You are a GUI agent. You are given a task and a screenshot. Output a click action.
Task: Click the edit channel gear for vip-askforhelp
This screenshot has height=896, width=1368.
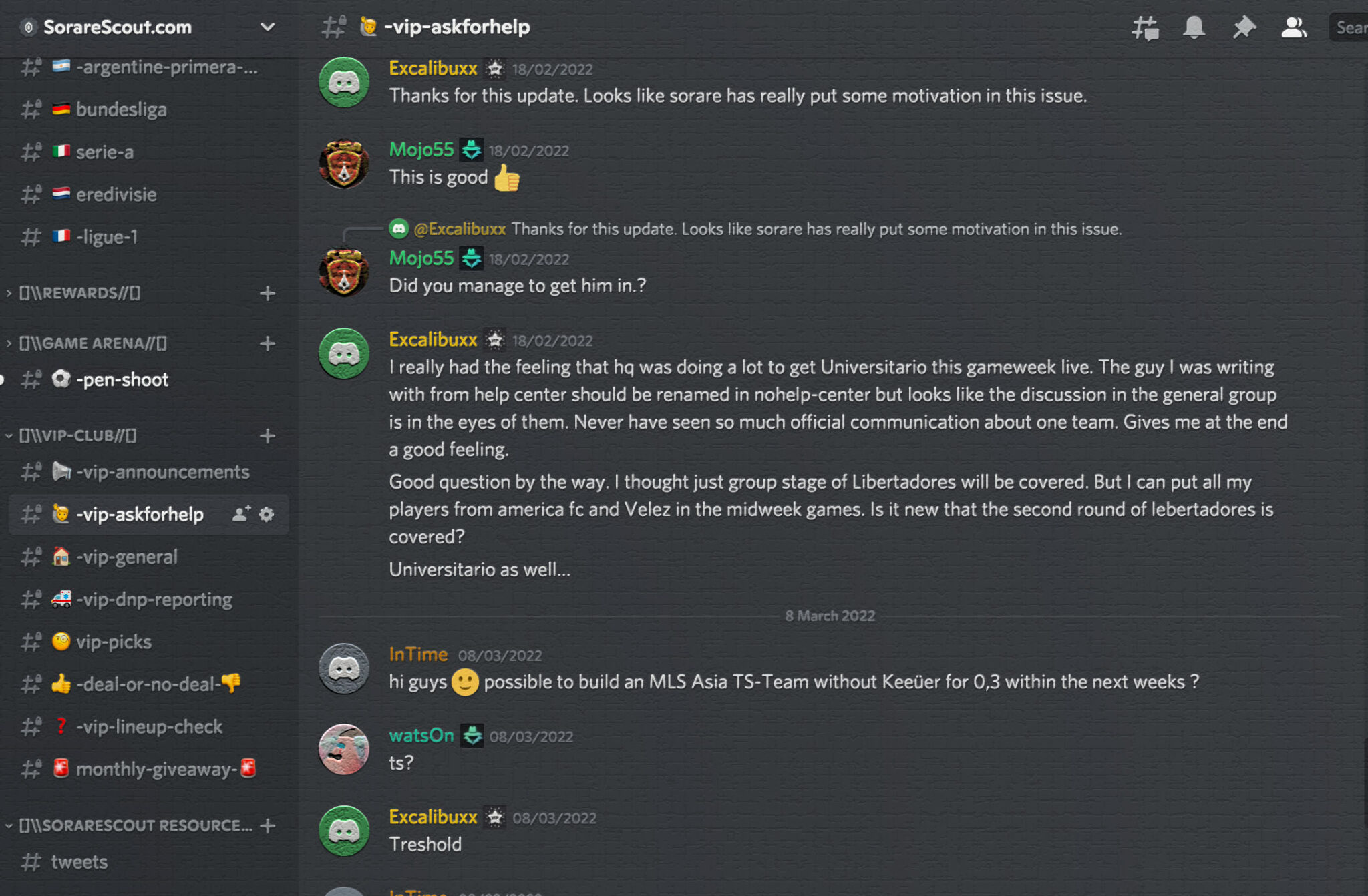click(267, 515)
